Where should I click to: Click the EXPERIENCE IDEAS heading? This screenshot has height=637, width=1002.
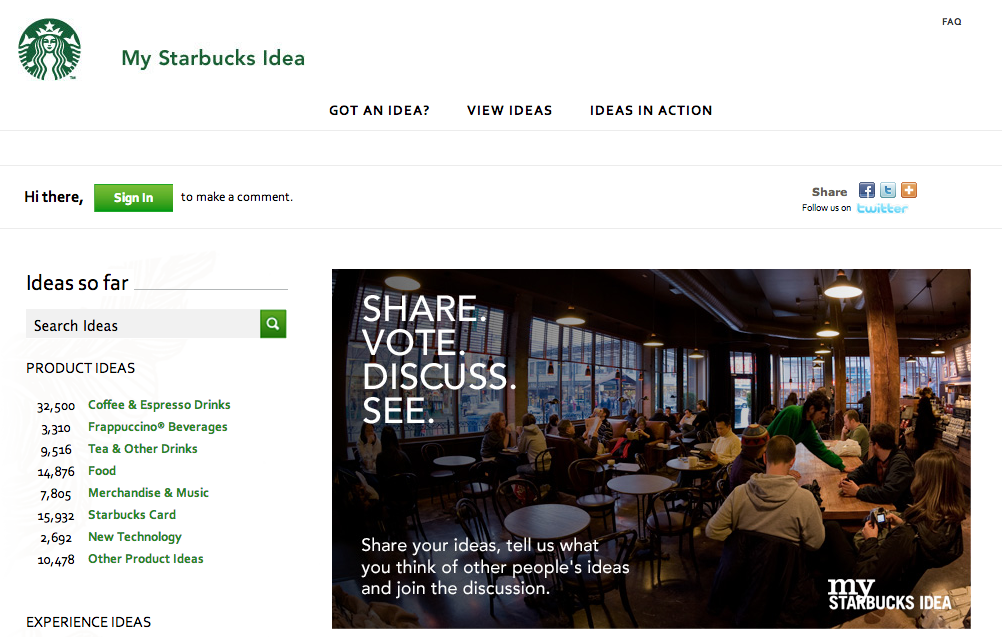click(x=88, y=622)
